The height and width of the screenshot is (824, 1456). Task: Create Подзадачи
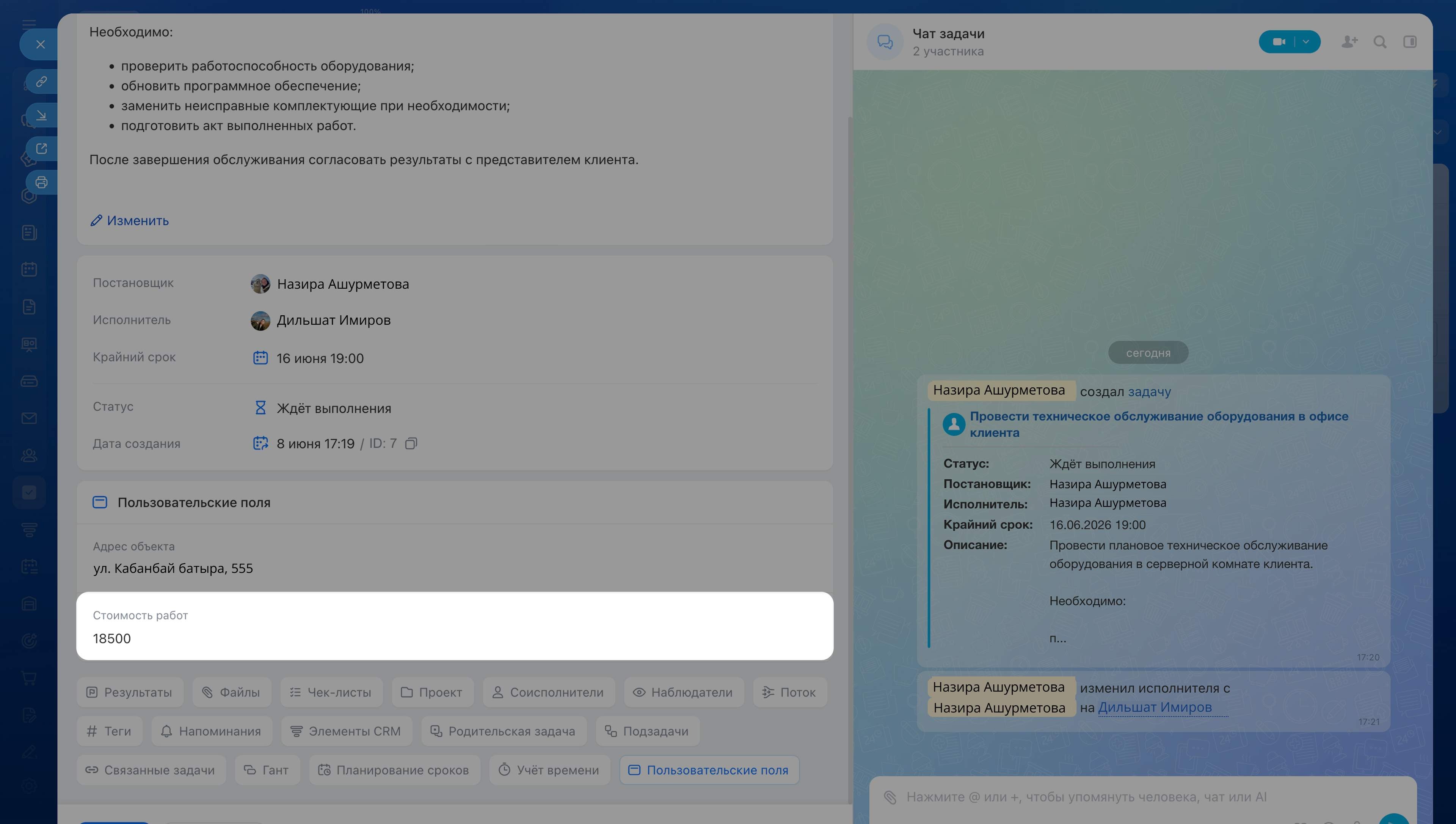pyautogui.click(x=647, y=731)
